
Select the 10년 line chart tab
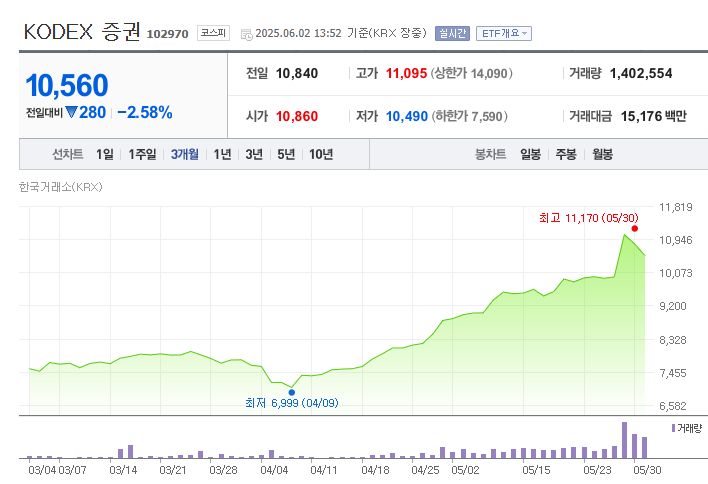point(321,154)
